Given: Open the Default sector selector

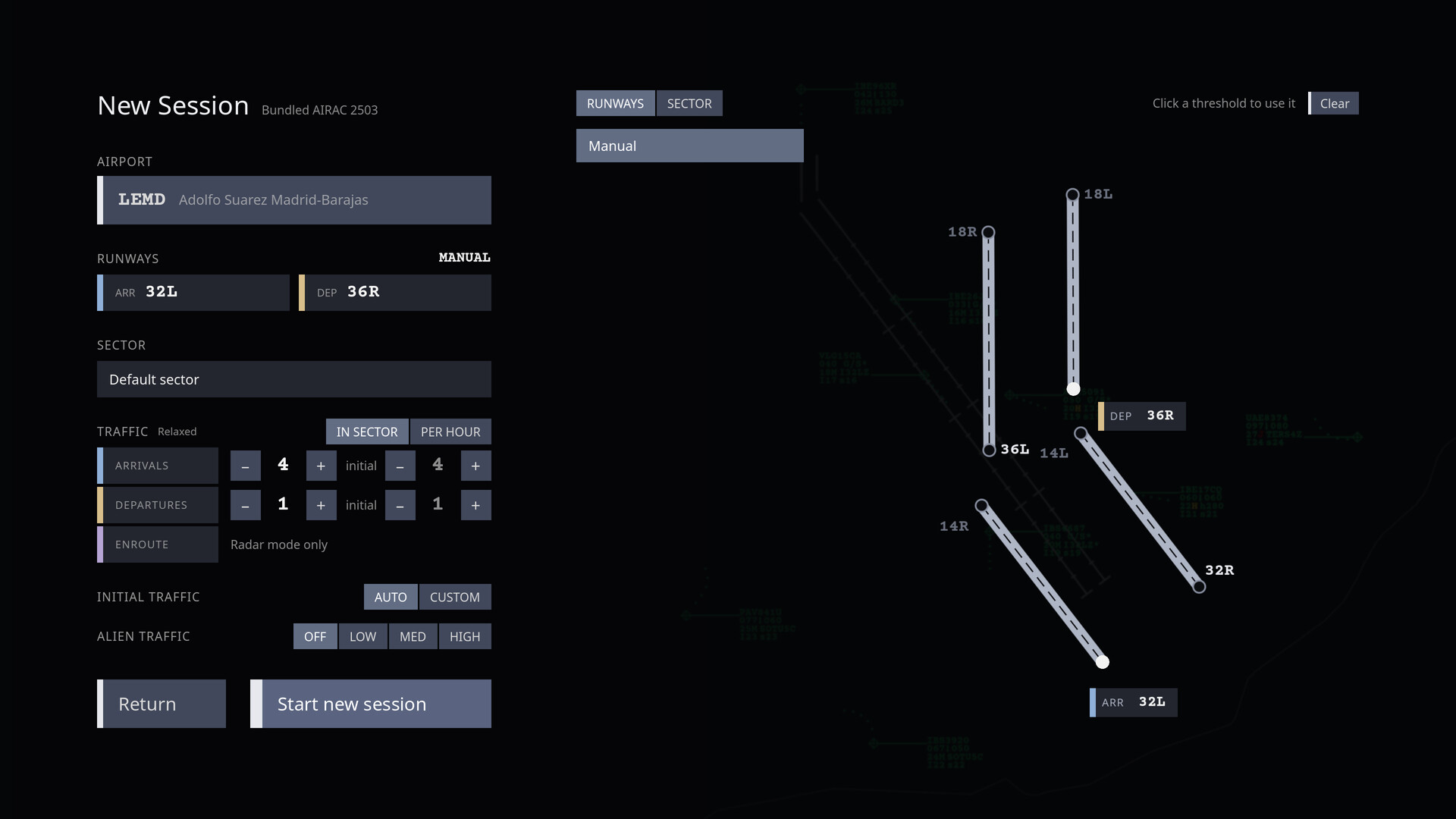Looking at the screenshot, I should coord(294,379).
